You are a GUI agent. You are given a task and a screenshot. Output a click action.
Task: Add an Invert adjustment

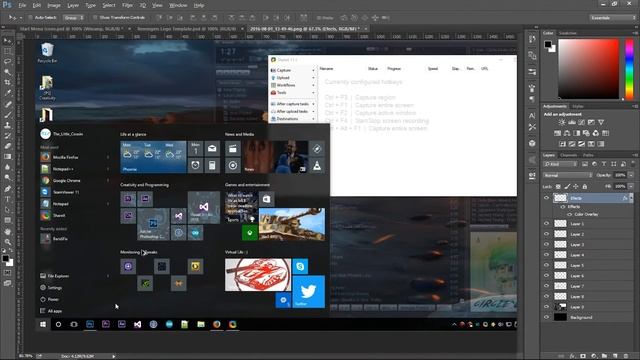pyautogui.click(x=562, y=144)
